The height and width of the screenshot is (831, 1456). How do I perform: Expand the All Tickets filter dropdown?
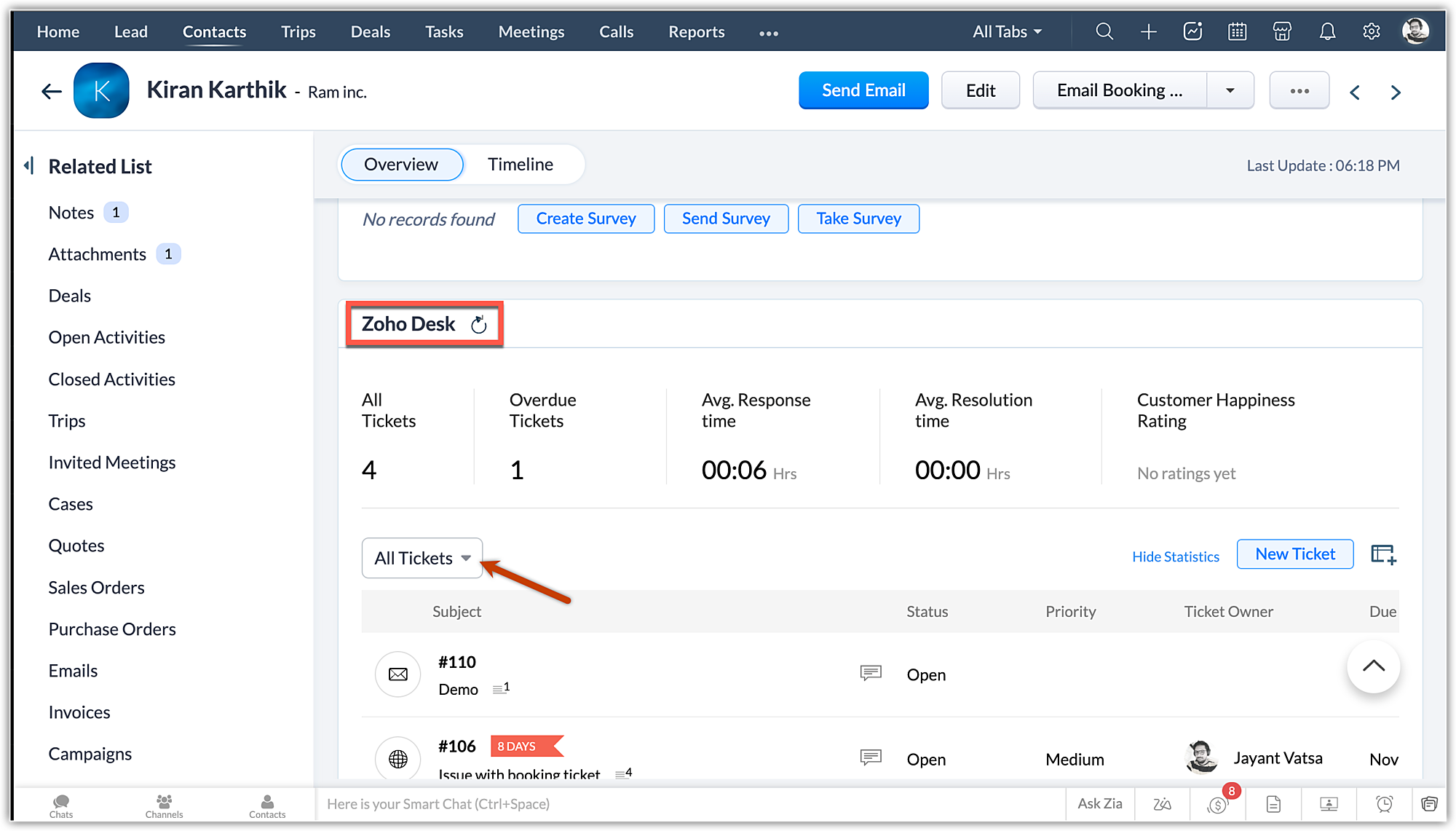[422, 558]
